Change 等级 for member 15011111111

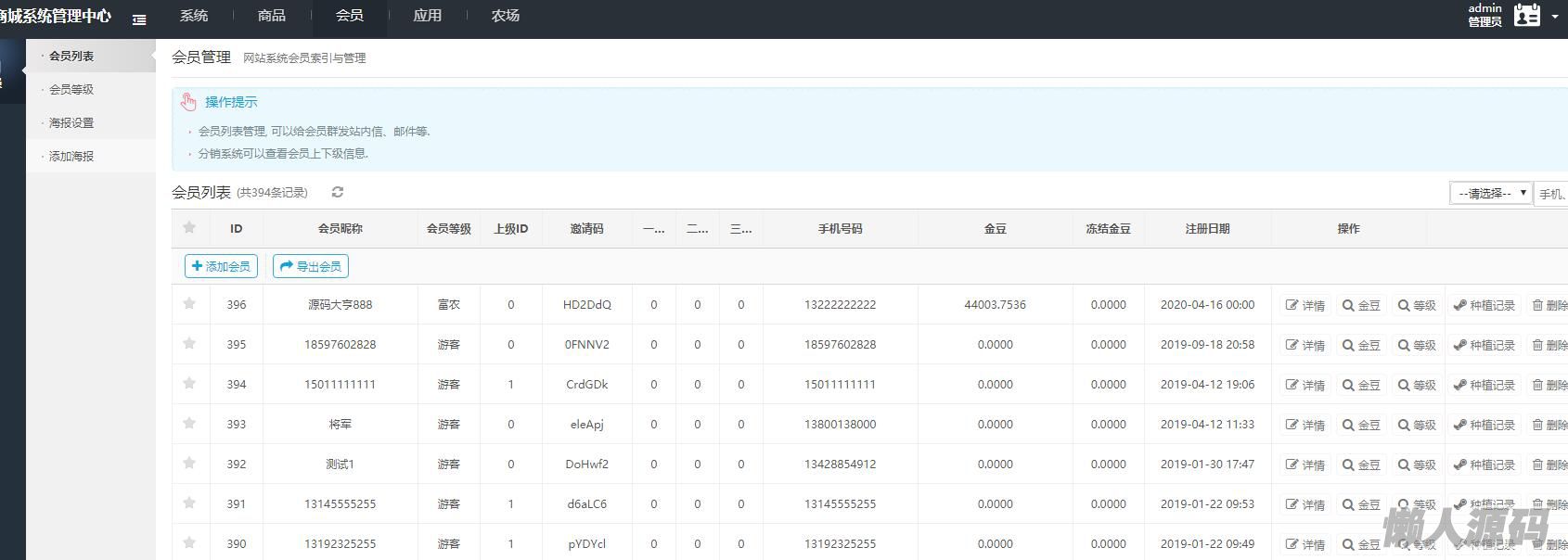1417,385
